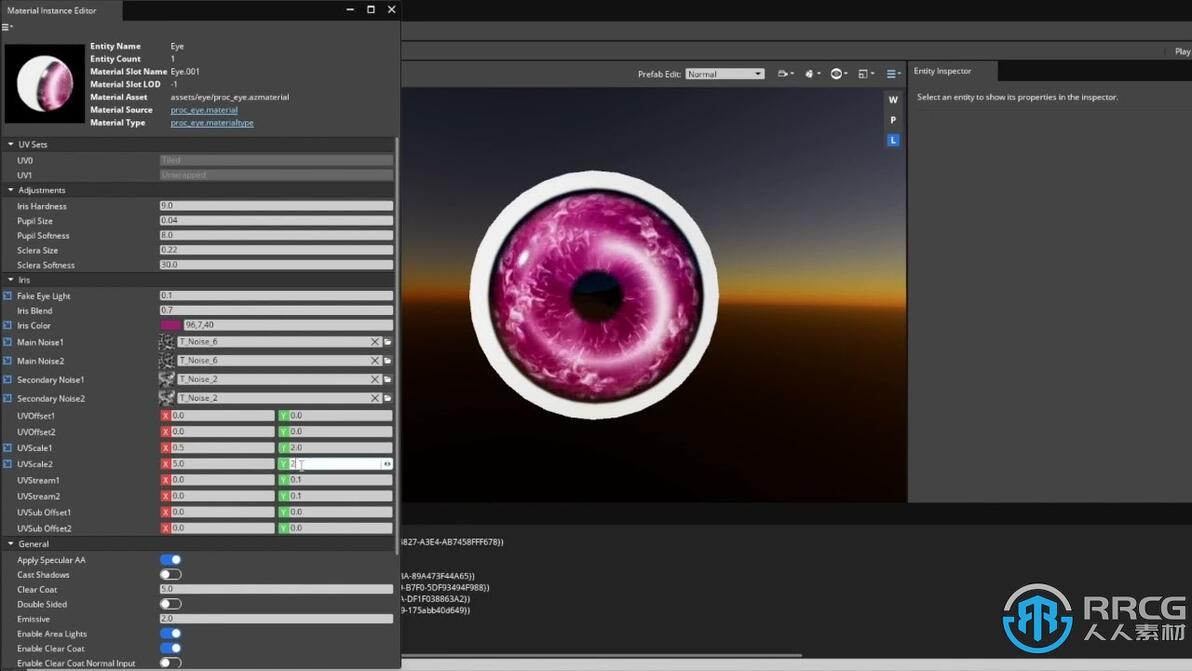Open the Material Instance Editor hamburger menu

tap(7, 27)
